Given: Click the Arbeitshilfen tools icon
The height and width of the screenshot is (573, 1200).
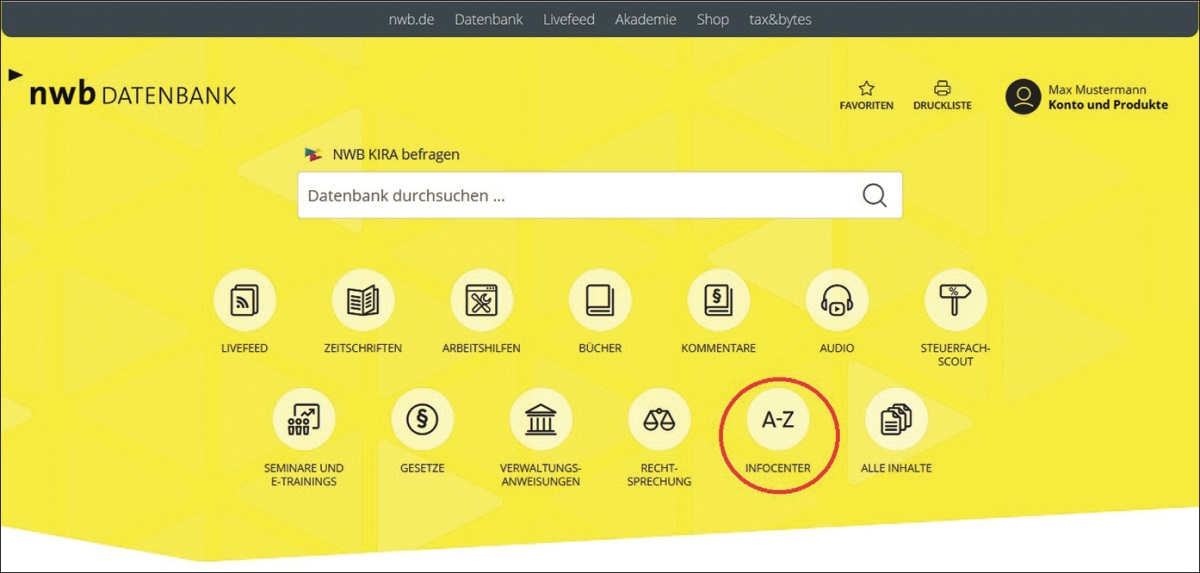Looking at the screenshot, I should click(481, 301).
